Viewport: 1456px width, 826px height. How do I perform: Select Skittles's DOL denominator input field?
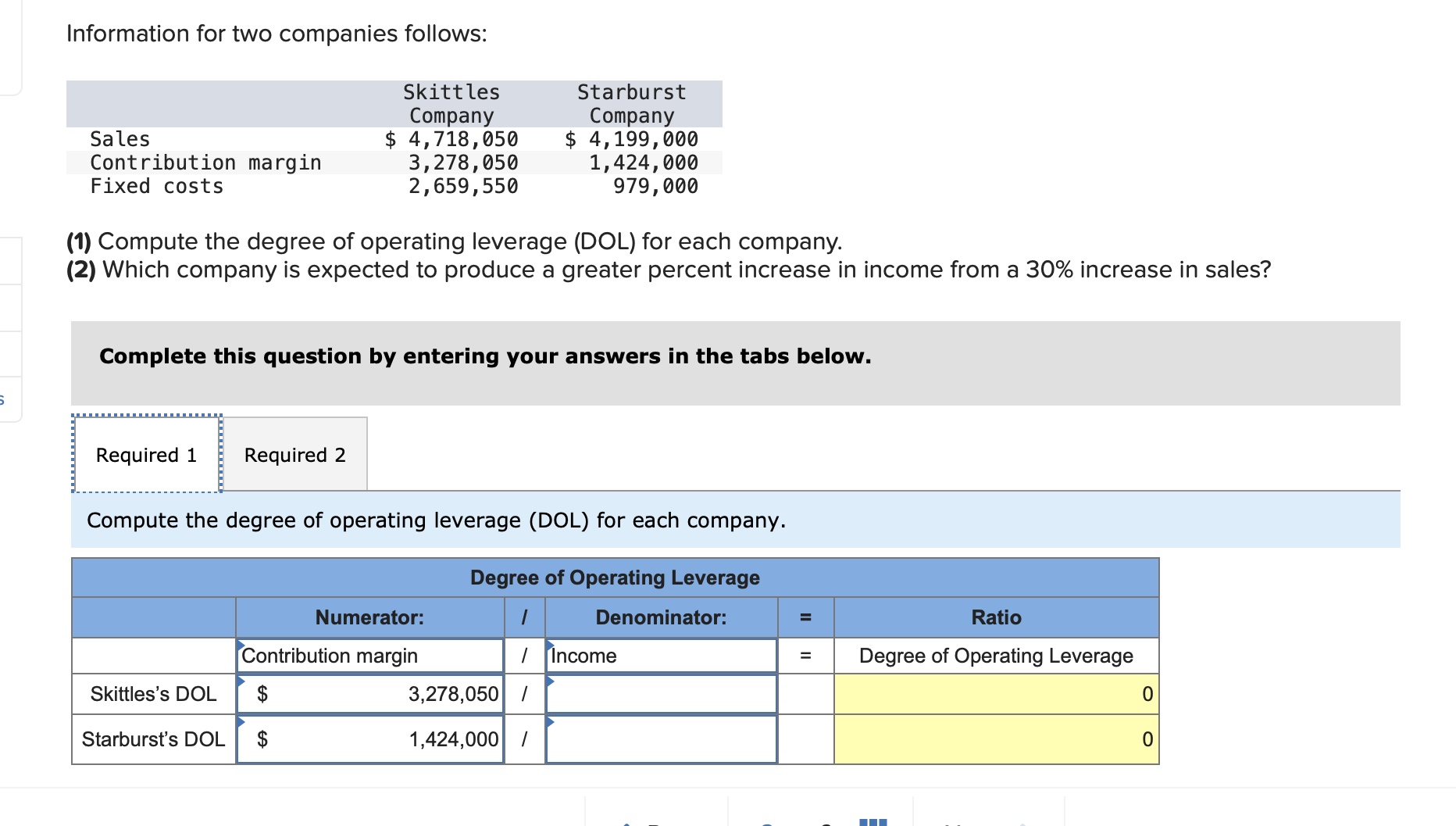click(x=661, y=694)
